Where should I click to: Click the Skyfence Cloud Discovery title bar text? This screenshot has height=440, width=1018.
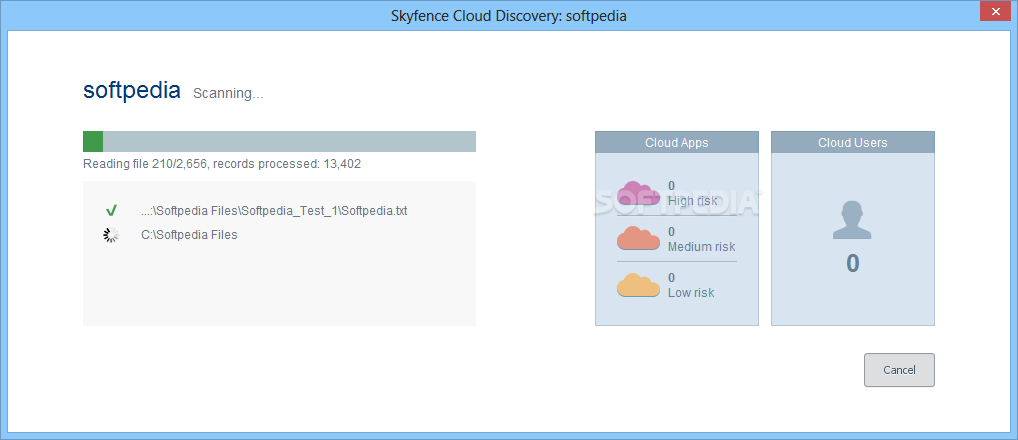point(508,16)
